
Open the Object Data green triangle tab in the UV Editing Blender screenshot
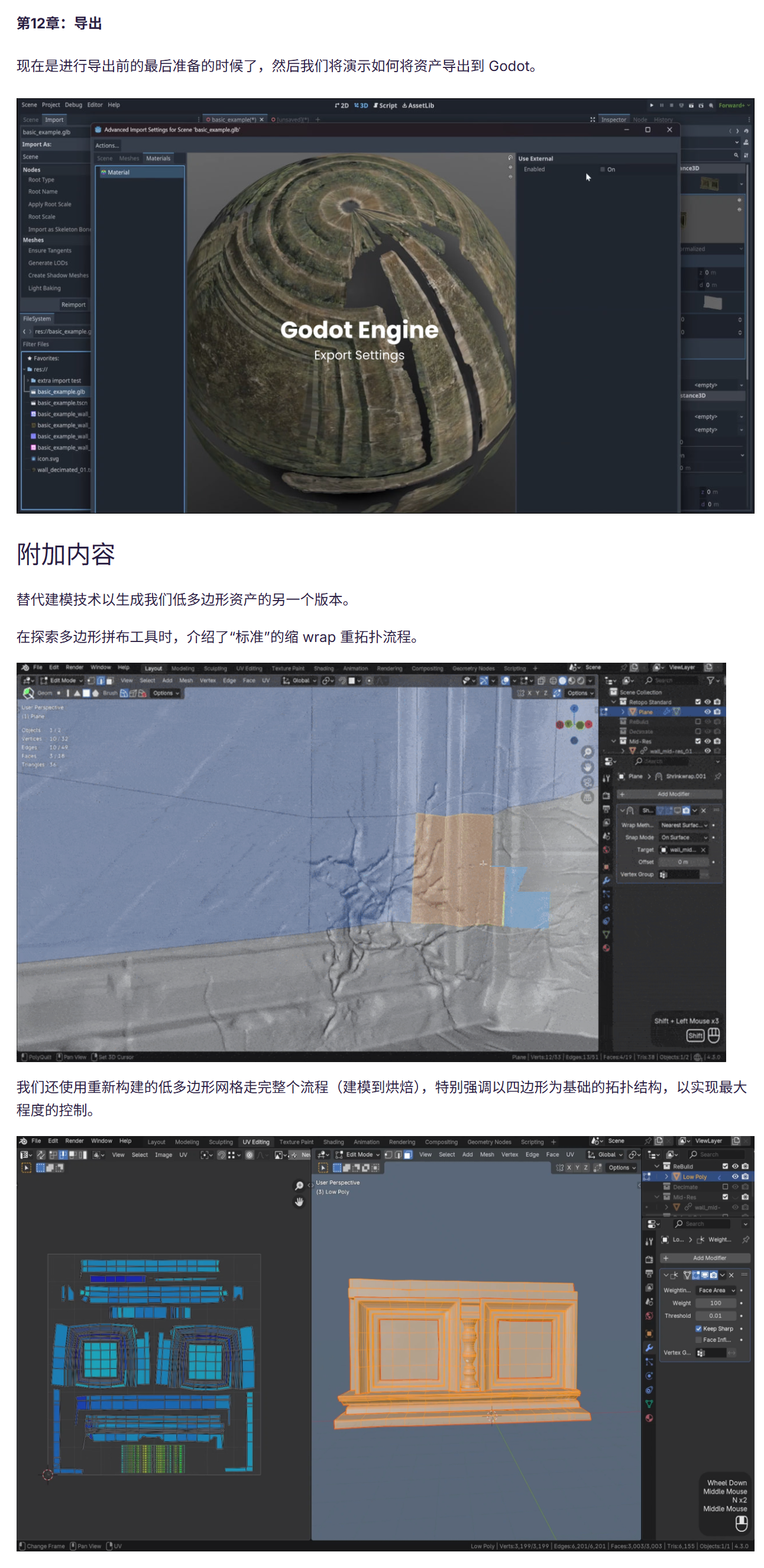point(649,1404)
